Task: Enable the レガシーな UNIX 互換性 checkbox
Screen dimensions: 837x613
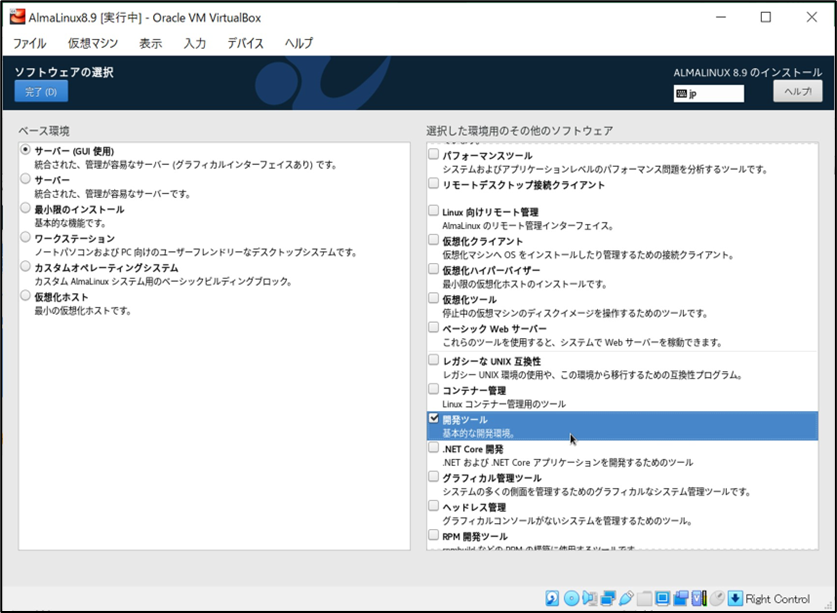Action: click(x=433, y=360)
